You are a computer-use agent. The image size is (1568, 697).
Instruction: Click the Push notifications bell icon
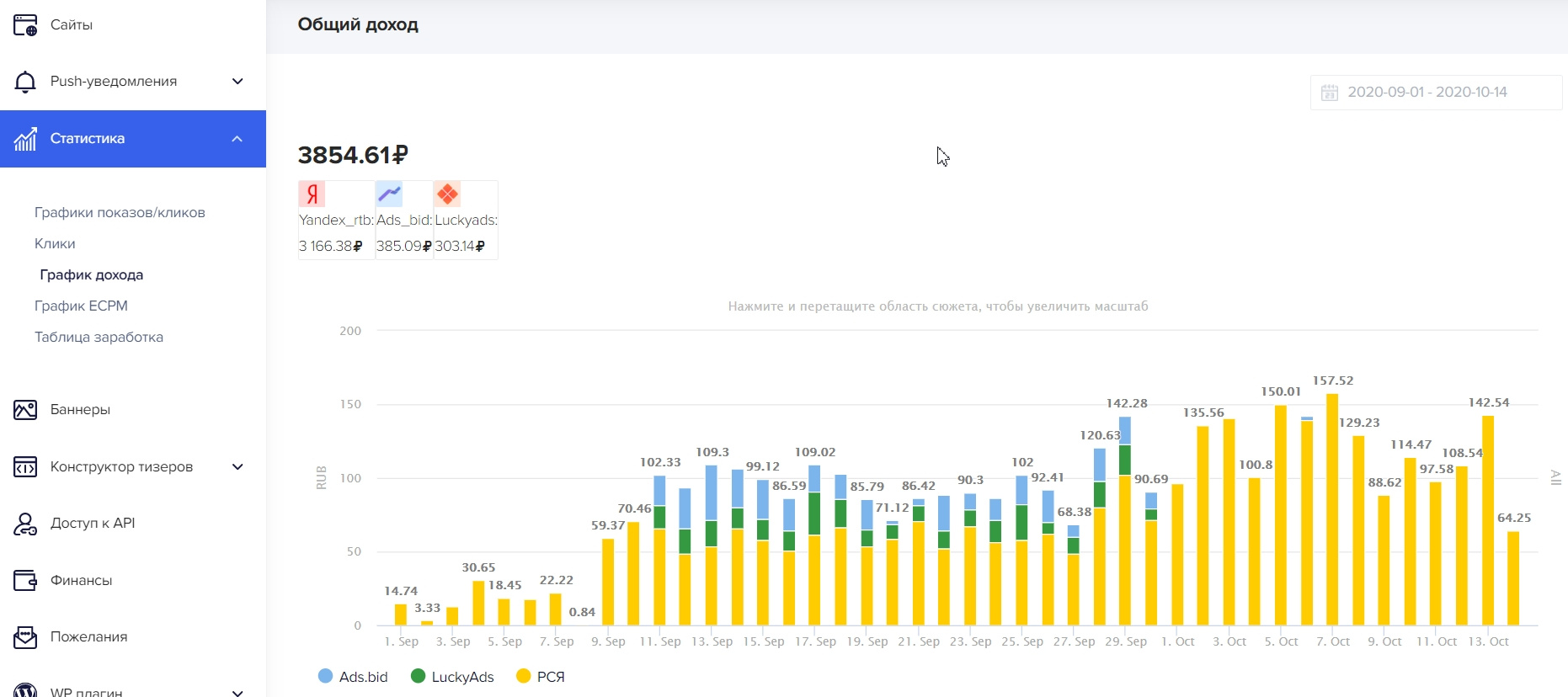(25, 82)
